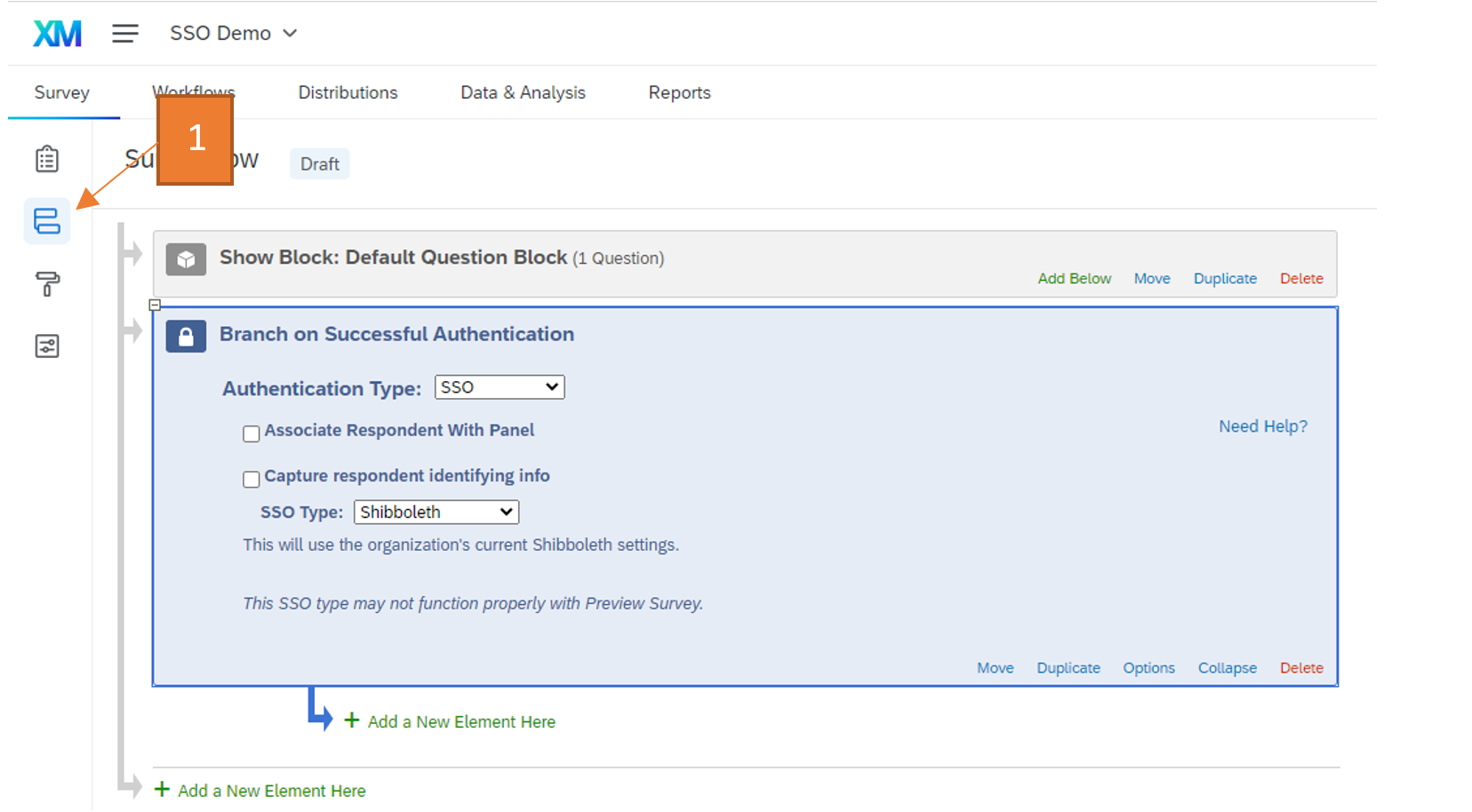
Task: Open the Need Help? link
Action: tap(1263, 426)
